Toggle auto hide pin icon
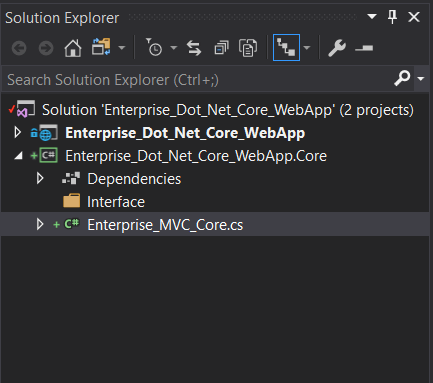This screenshot has width=433, height=383. 392,17
